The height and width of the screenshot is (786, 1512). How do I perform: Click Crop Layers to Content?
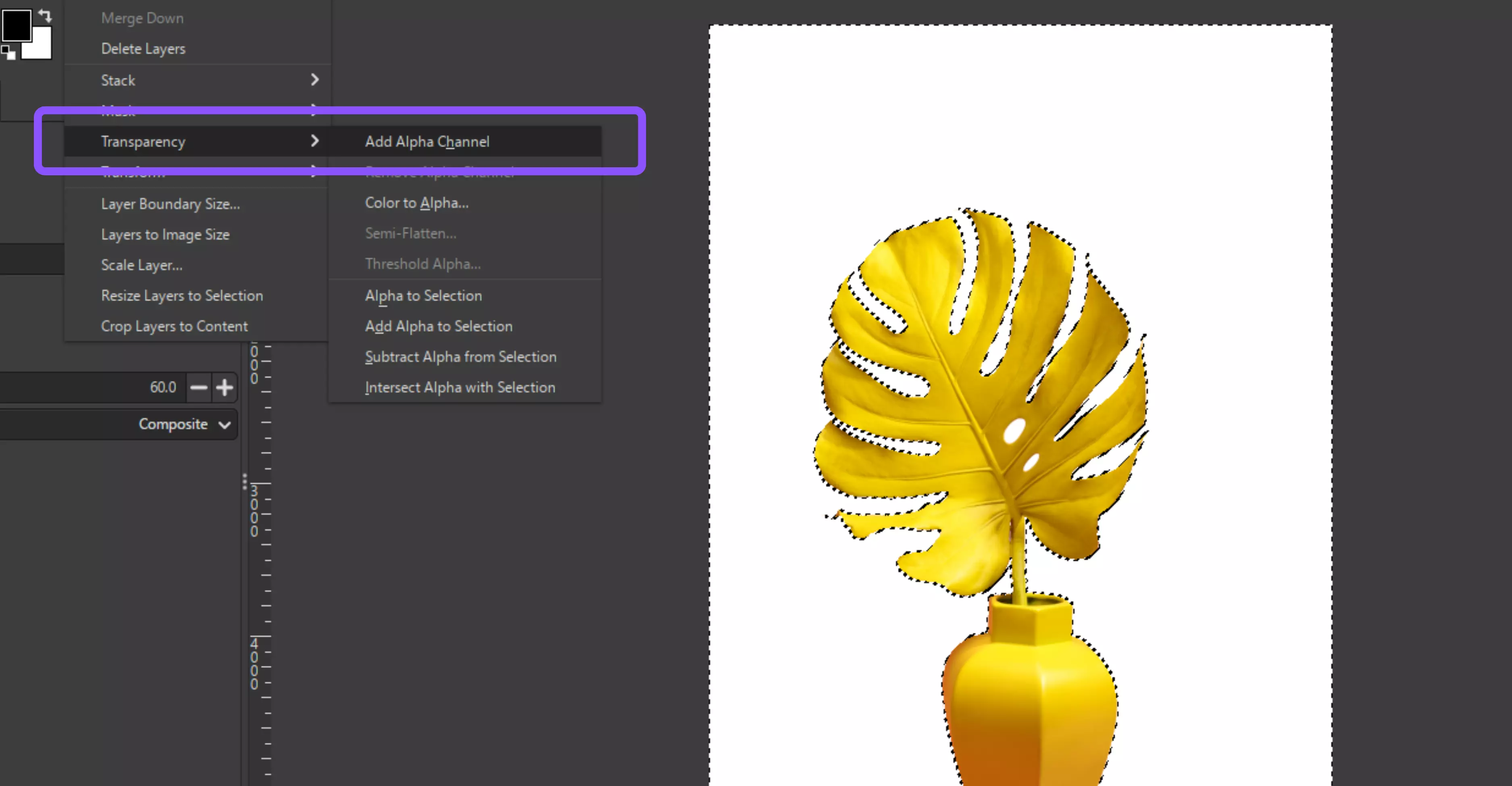point(174,326)
